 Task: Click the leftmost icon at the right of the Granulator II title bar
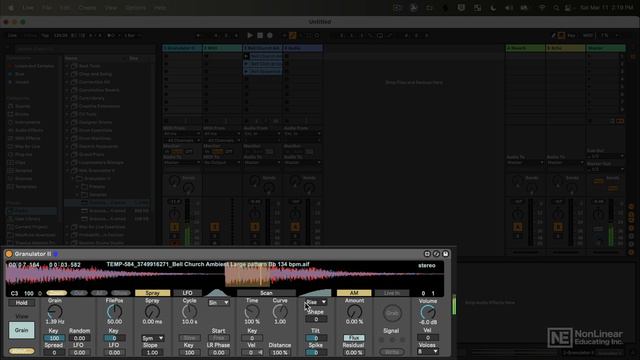tap(427, 254)
